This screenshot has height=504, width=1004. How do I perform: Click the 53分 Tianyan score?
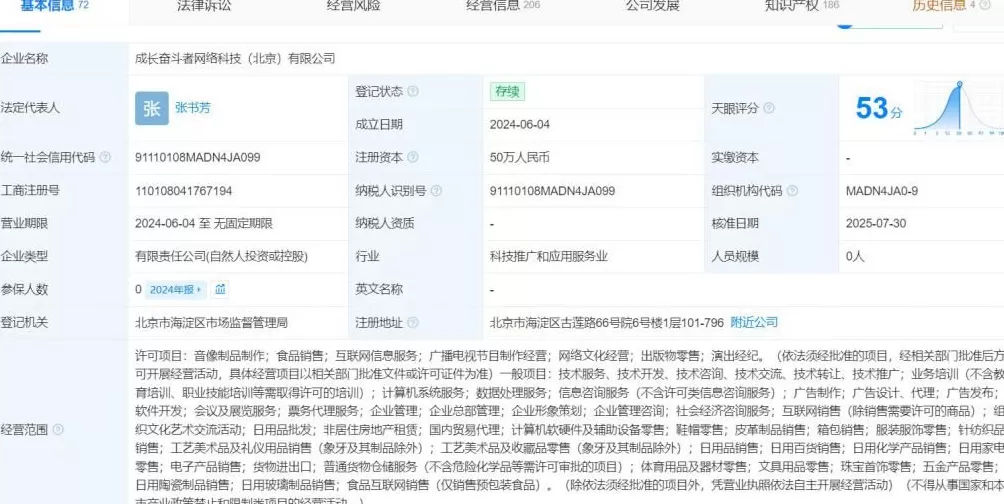879,109
